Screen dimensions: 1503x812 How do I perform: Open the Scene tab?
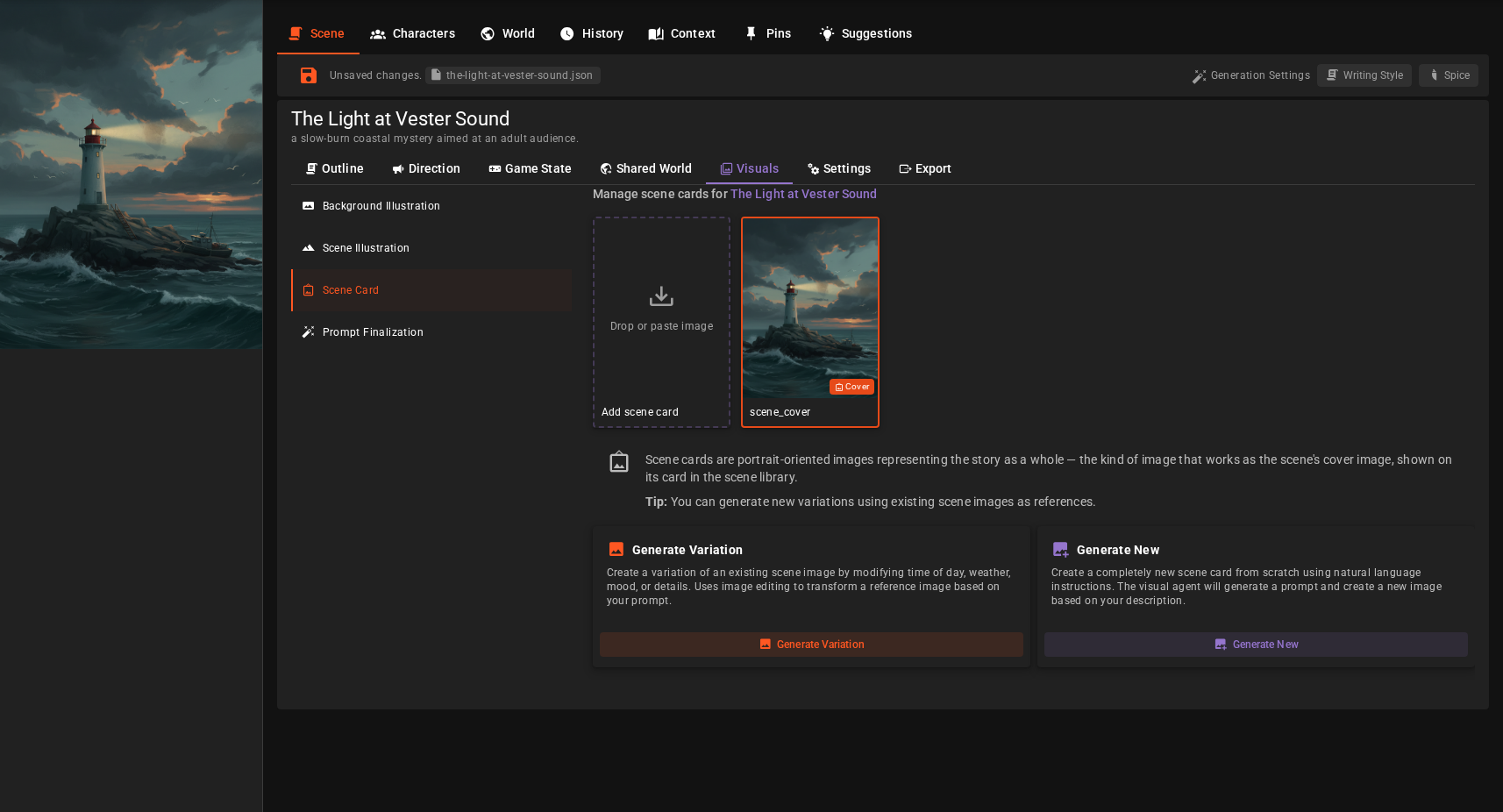(x=317, y=33)
